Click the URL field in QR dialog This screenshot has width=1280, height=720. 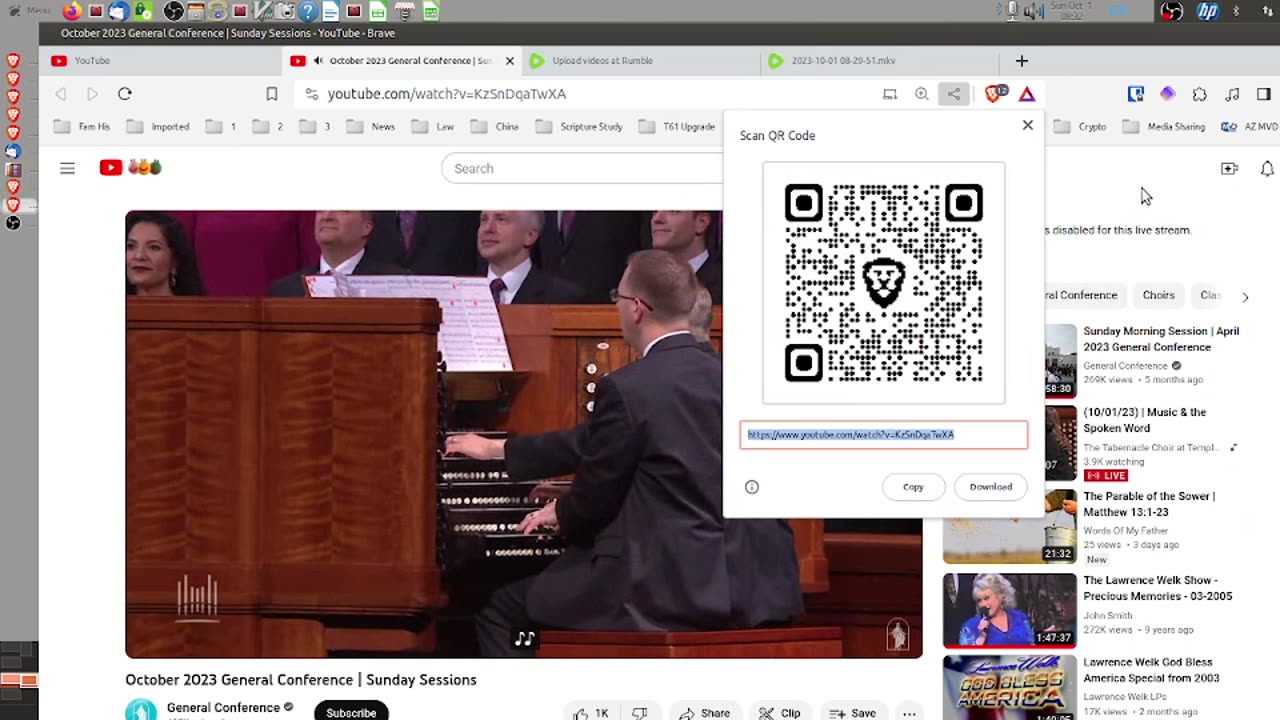point(883,435)
